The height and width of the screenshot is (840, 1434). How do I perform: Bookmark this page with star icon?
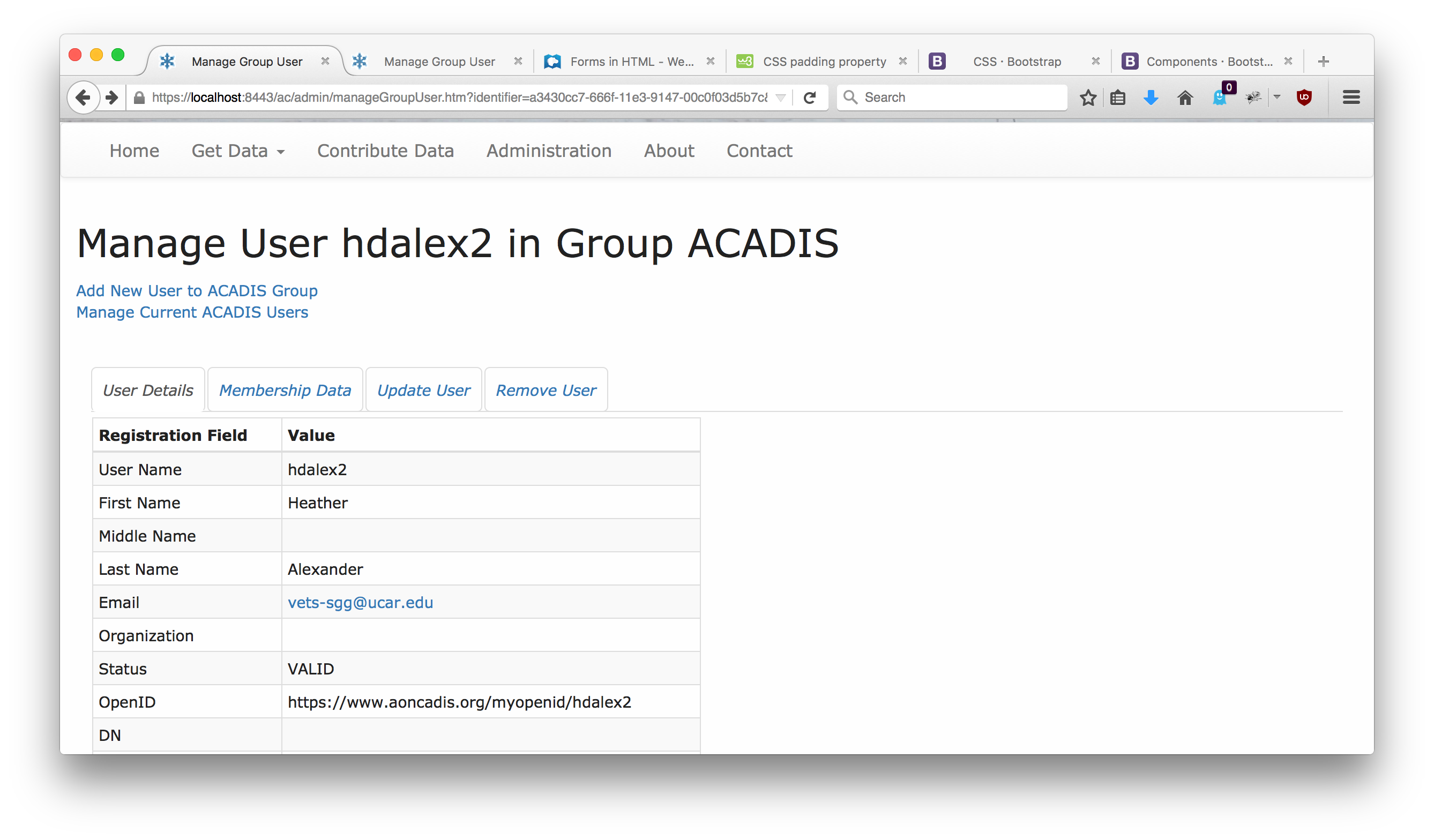(1088, 98)
